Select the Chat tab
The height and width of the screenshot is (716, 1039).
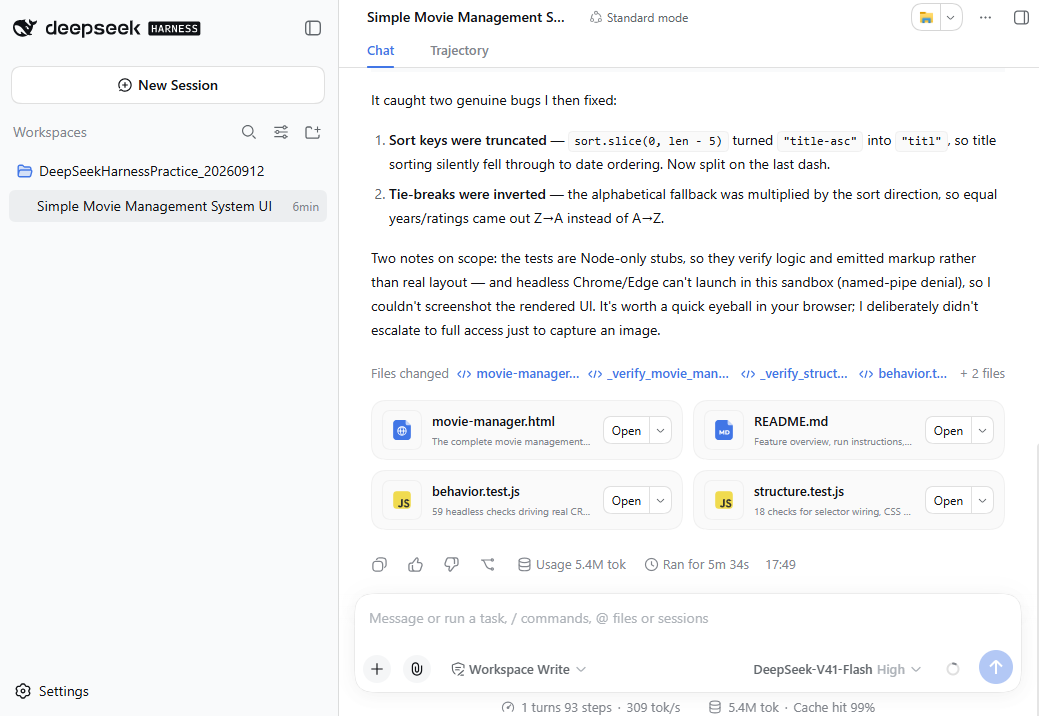(x=380, y=50)
